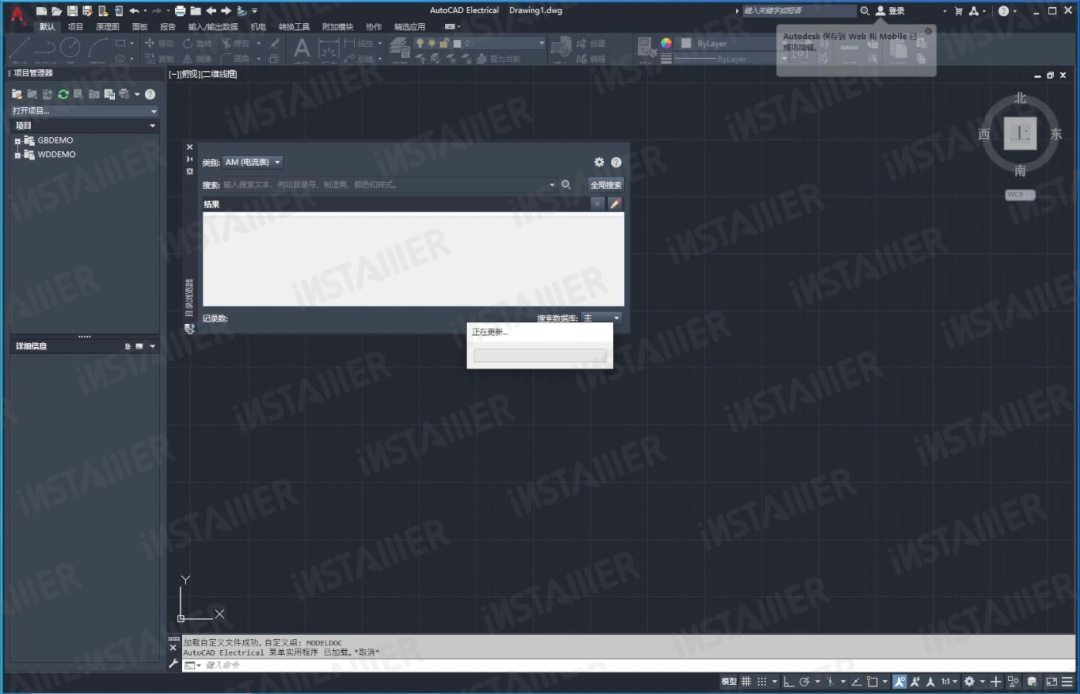Click the New drawing icon in quick access toolbar
The image size is (1080, 694).
42,11
